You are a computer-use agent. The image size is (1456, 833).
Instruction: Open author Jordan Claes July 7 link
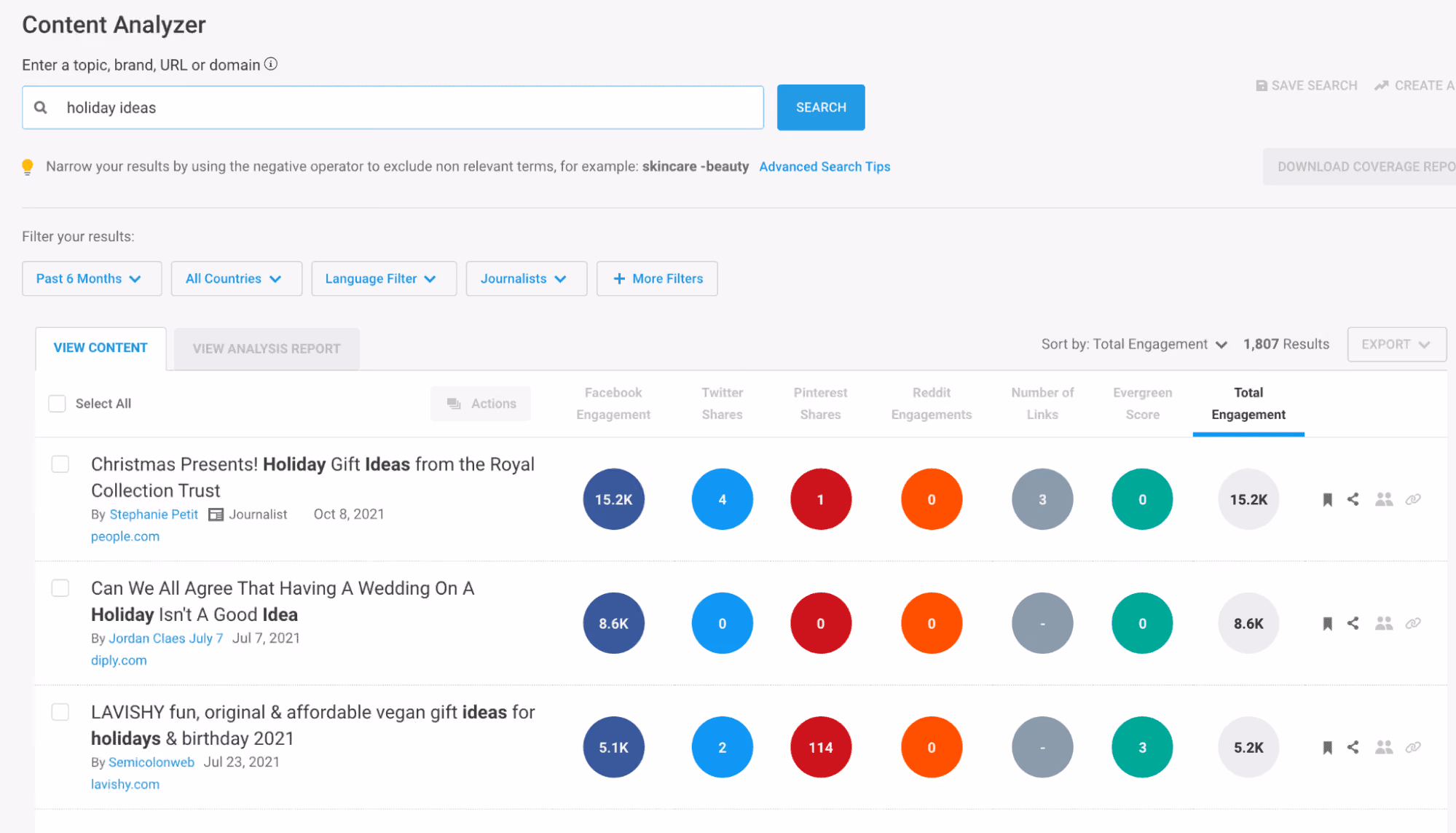pos(166,638)
